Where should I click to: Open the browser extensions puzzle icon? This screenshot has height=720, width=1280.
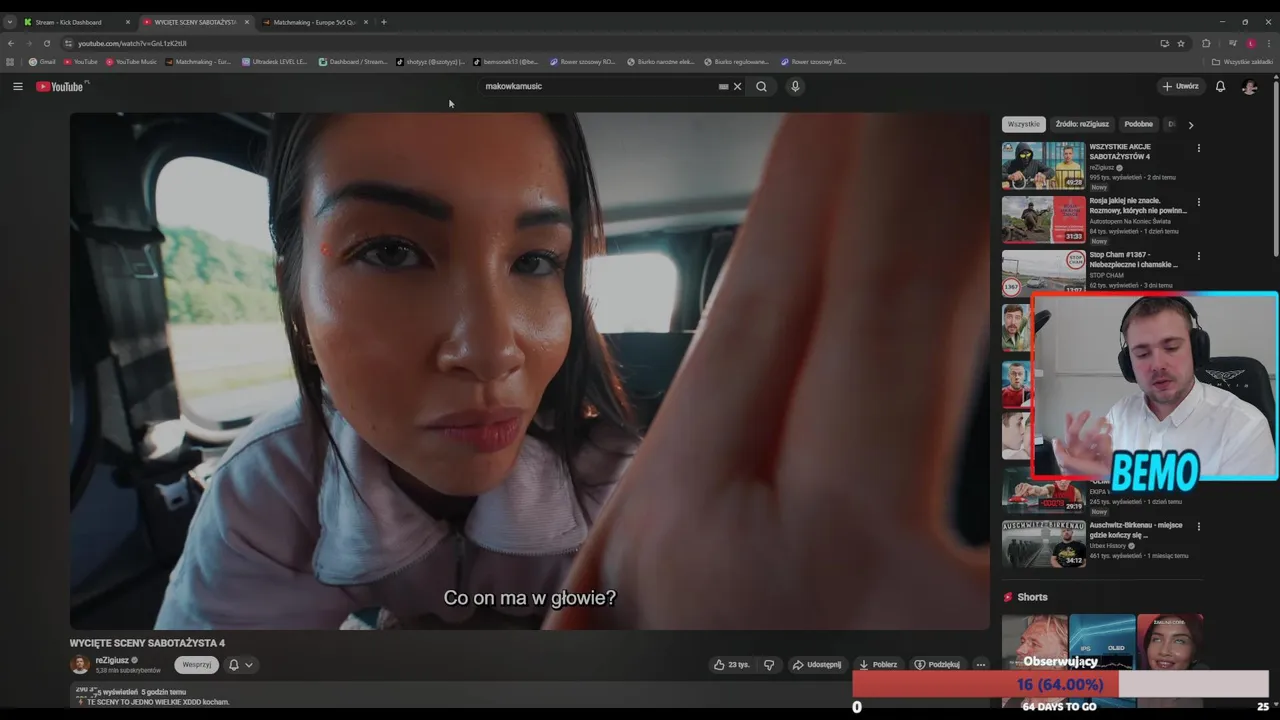click(1206, 43)
